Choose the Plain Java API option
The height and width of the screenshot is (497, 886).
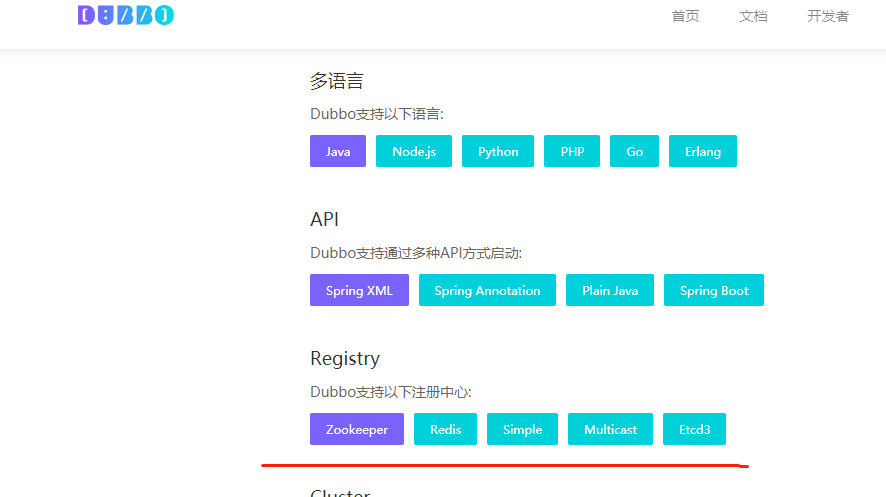[x=610, y=290]
